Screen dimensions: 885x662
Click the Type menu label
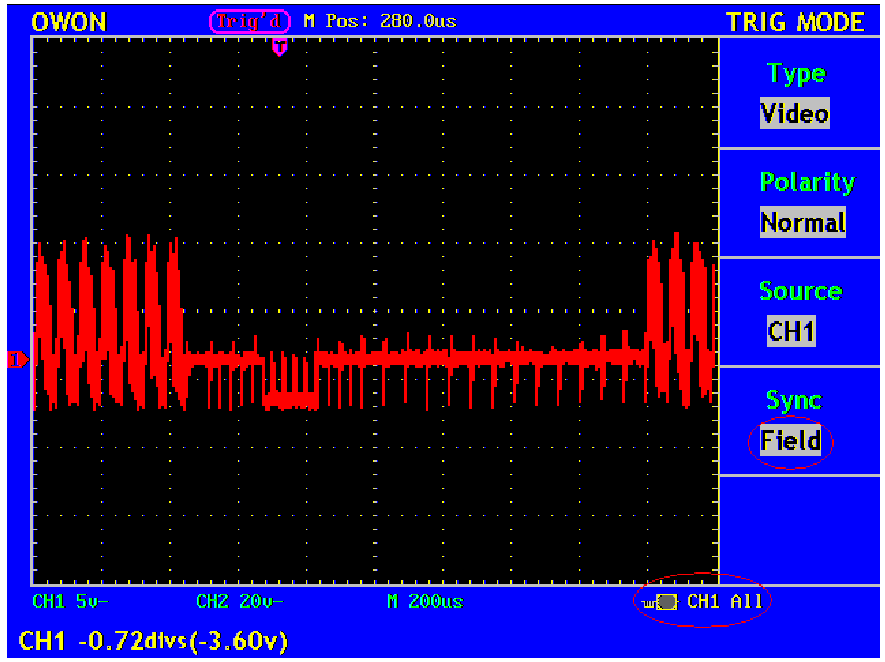[x=796, y=74]
